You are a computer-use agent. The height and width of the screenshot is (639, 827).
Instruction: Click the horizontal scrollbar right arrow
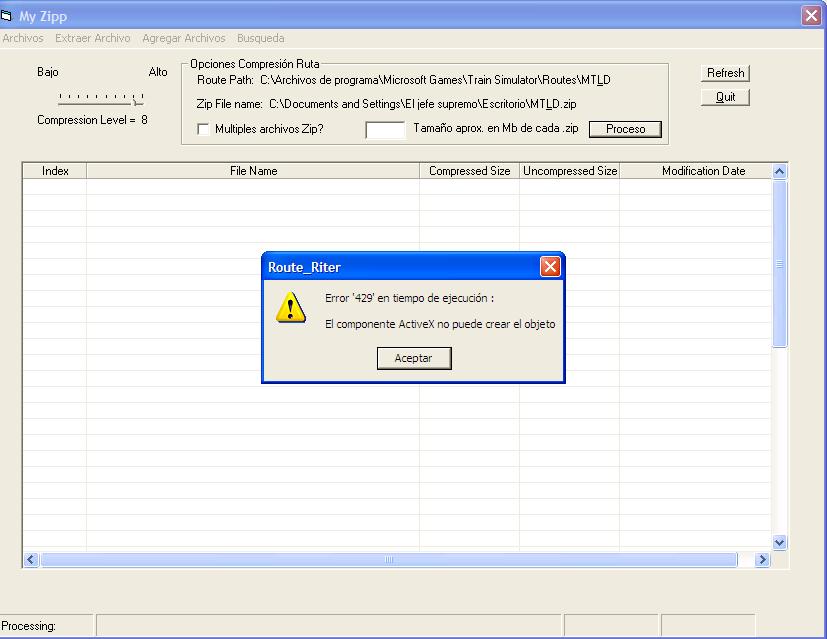pos(762,560)
